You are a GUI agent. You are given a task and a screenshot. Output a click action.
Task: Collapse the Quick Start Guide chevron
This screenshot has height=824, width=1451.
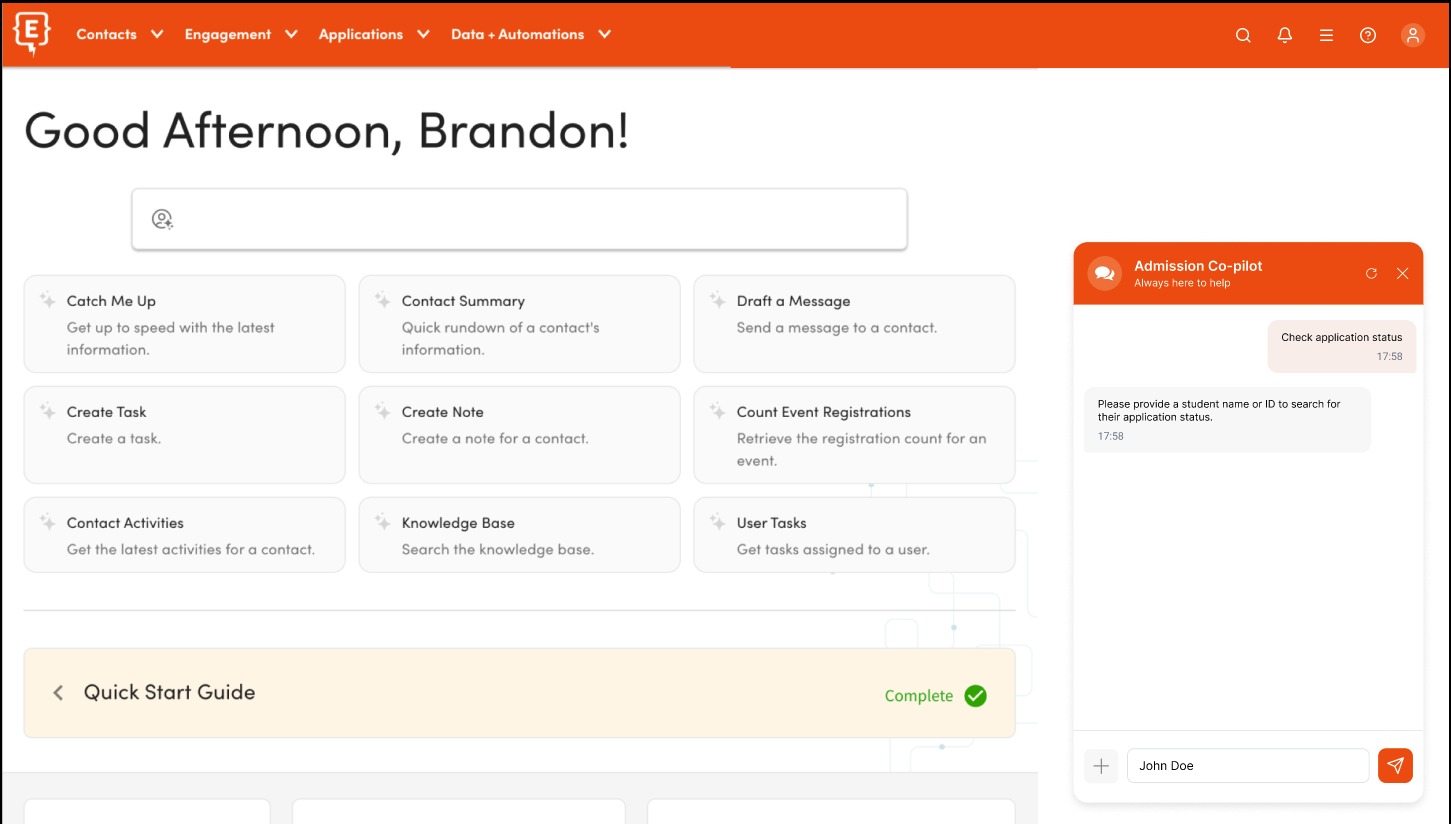click(58, 693)
